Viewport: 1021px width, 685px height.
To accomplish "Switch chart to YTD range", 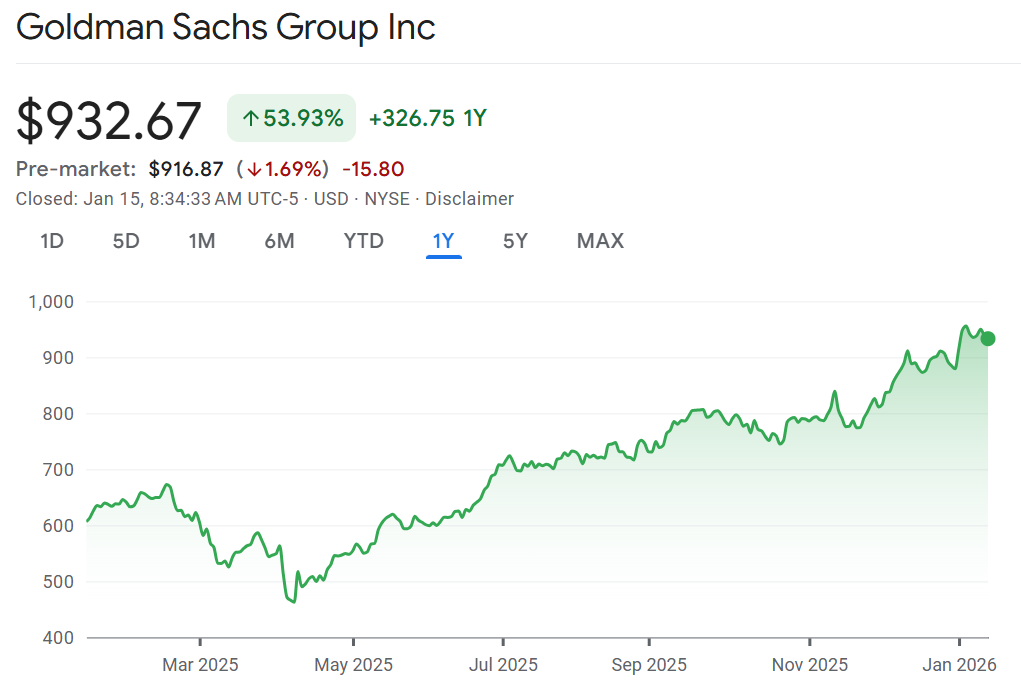I will click(364, 241).
